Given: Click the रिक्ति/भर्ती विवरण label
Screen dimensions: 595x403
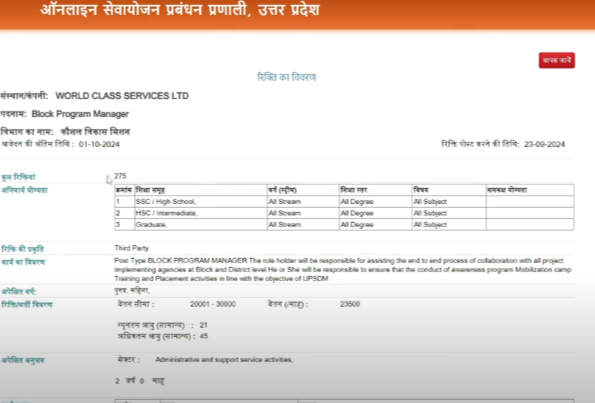Looking at the screenshot, I should [27, 304].
